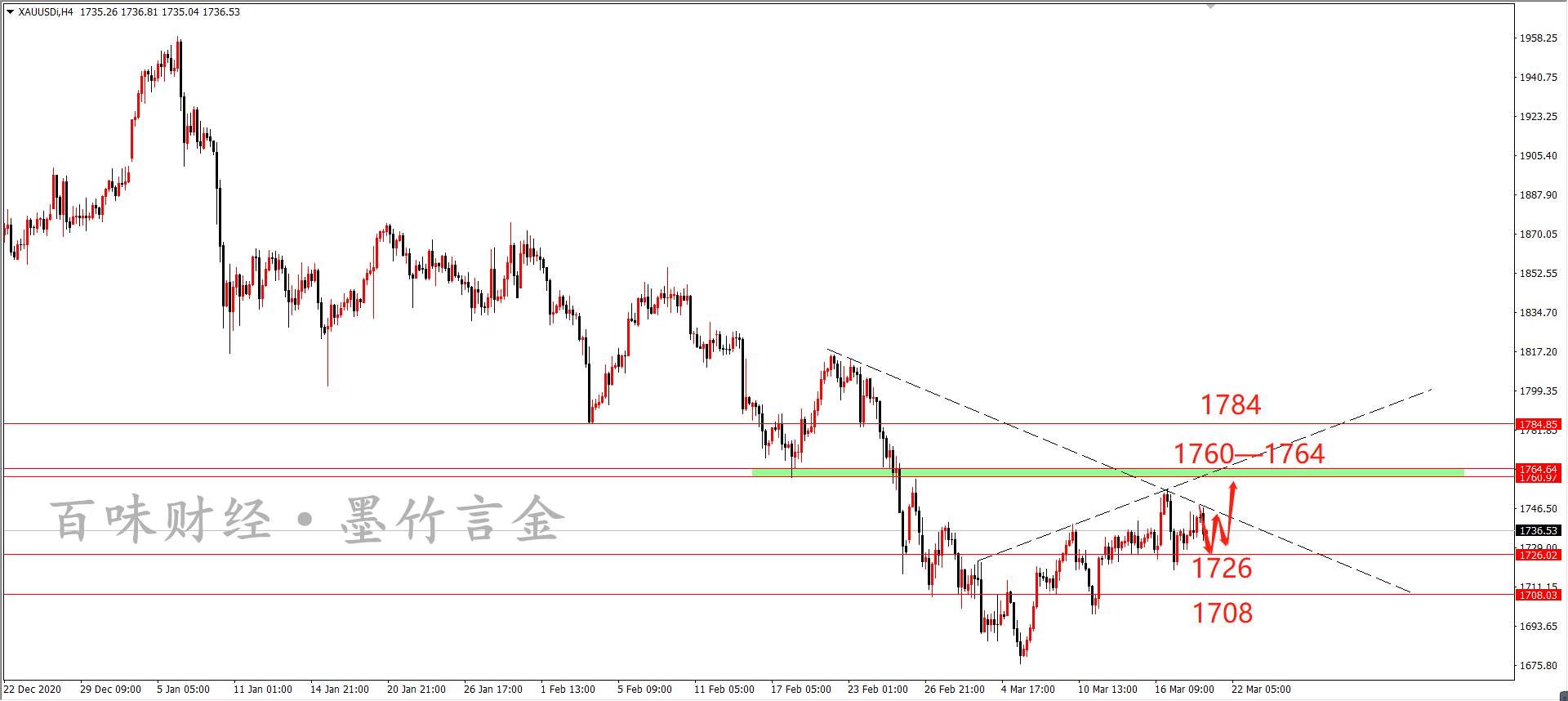The height and width of the screenshot is (701, 1568).
Task: Click the 26 Jan 17:00 date label
Action: (x=493, y=690)
